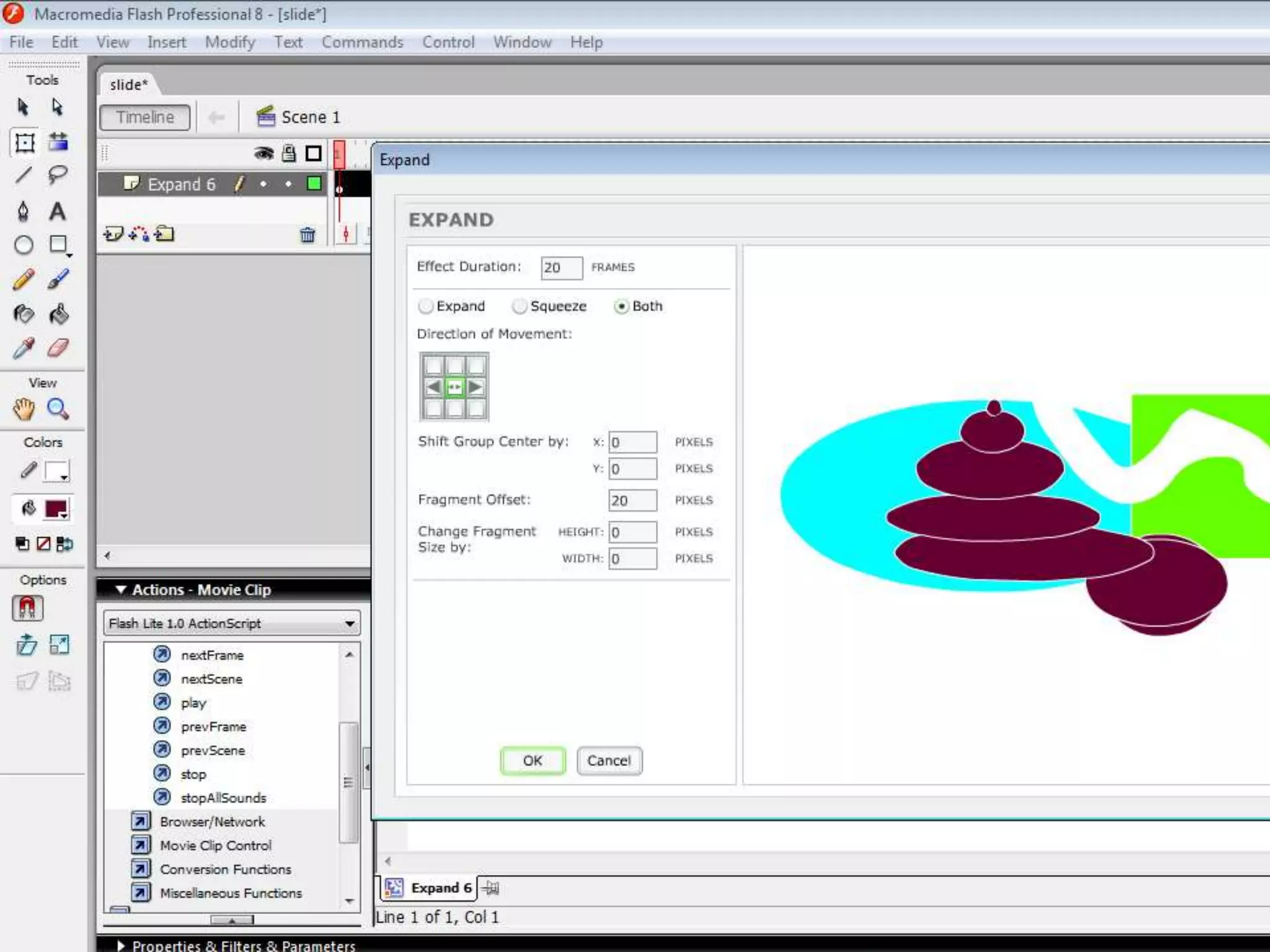The image size is (1270, 952).
Task: Click the Cancel button
Action: point(609,760)
